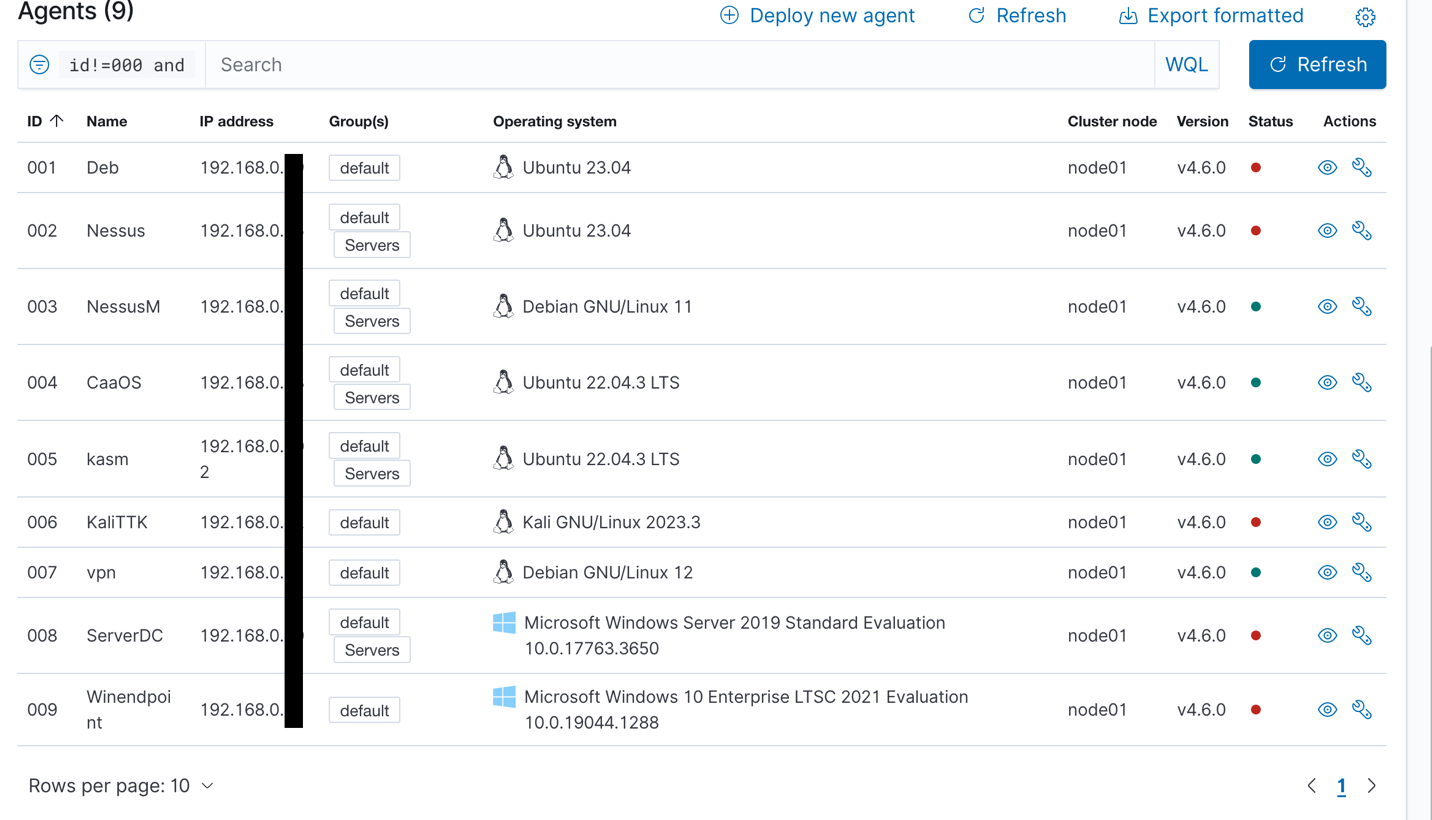Click Servers group badge for CaaOS
Screen dimensions: 1432x820
pyautogui.click(x=372, y=398)
